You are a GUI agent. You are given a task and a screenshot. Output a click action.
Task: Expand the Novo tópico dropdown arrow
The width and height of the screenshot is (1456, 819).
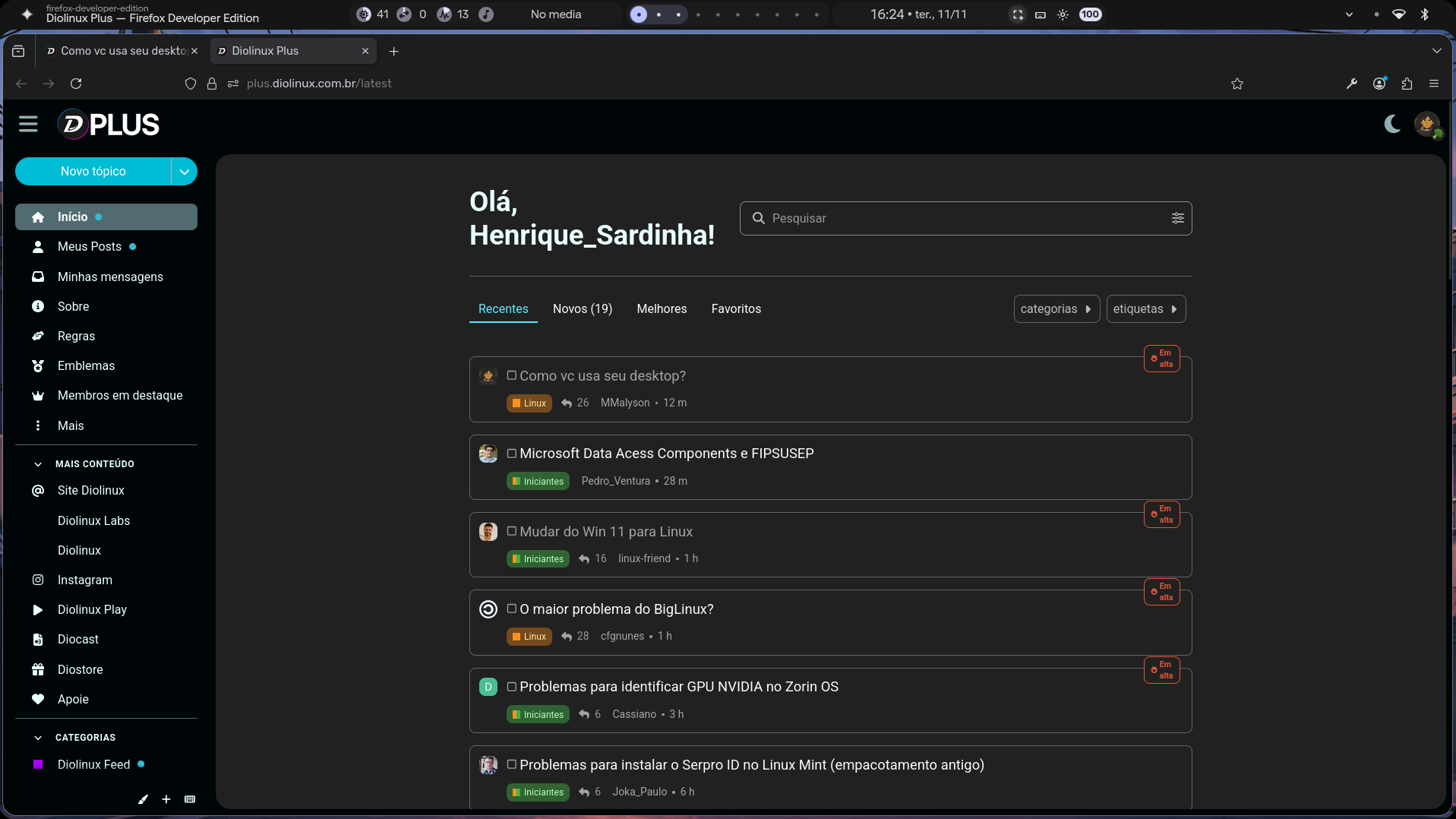184,172
